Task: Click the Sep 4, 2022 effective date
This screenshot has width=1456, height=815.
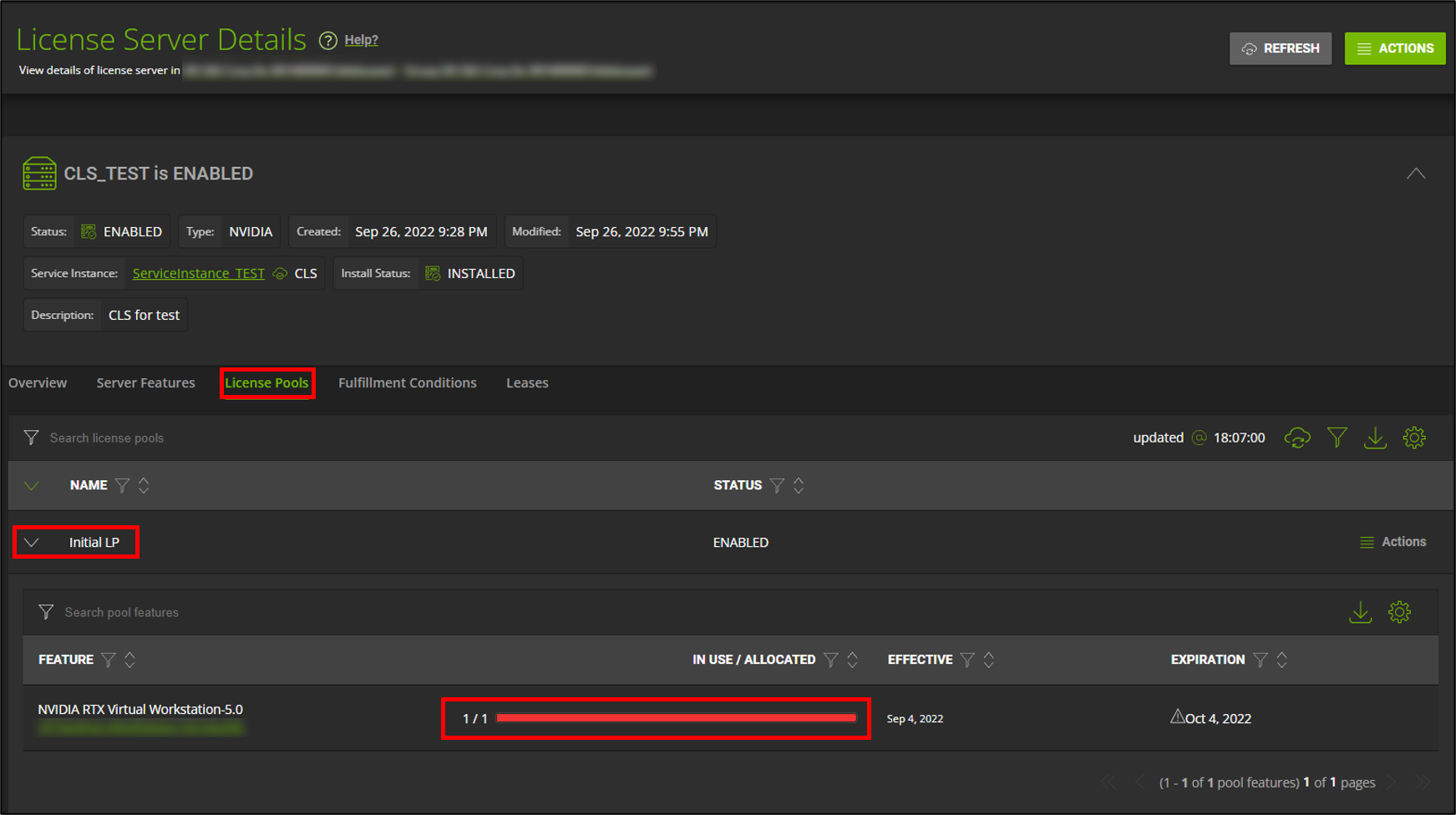Action: coord(915,718)
